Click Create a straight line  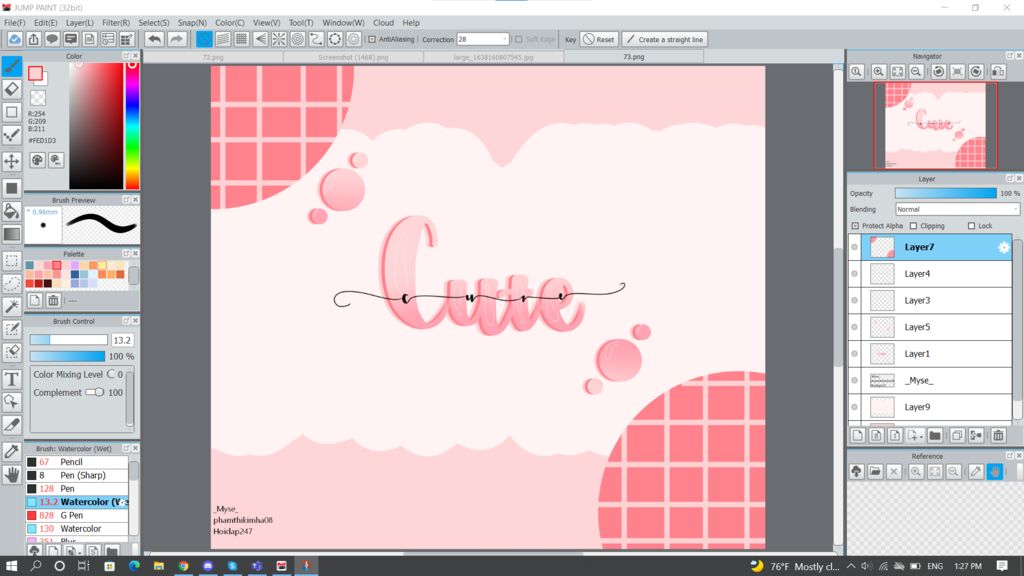pos(665,39)
